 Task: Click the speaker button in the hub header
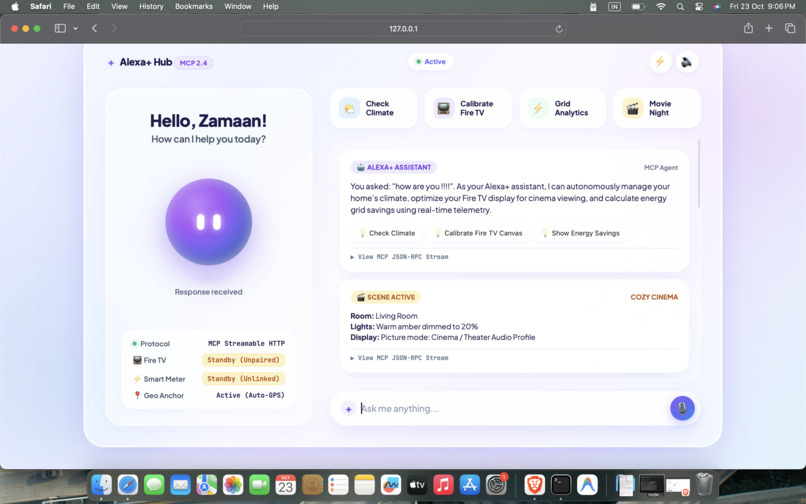pos(687,62)
